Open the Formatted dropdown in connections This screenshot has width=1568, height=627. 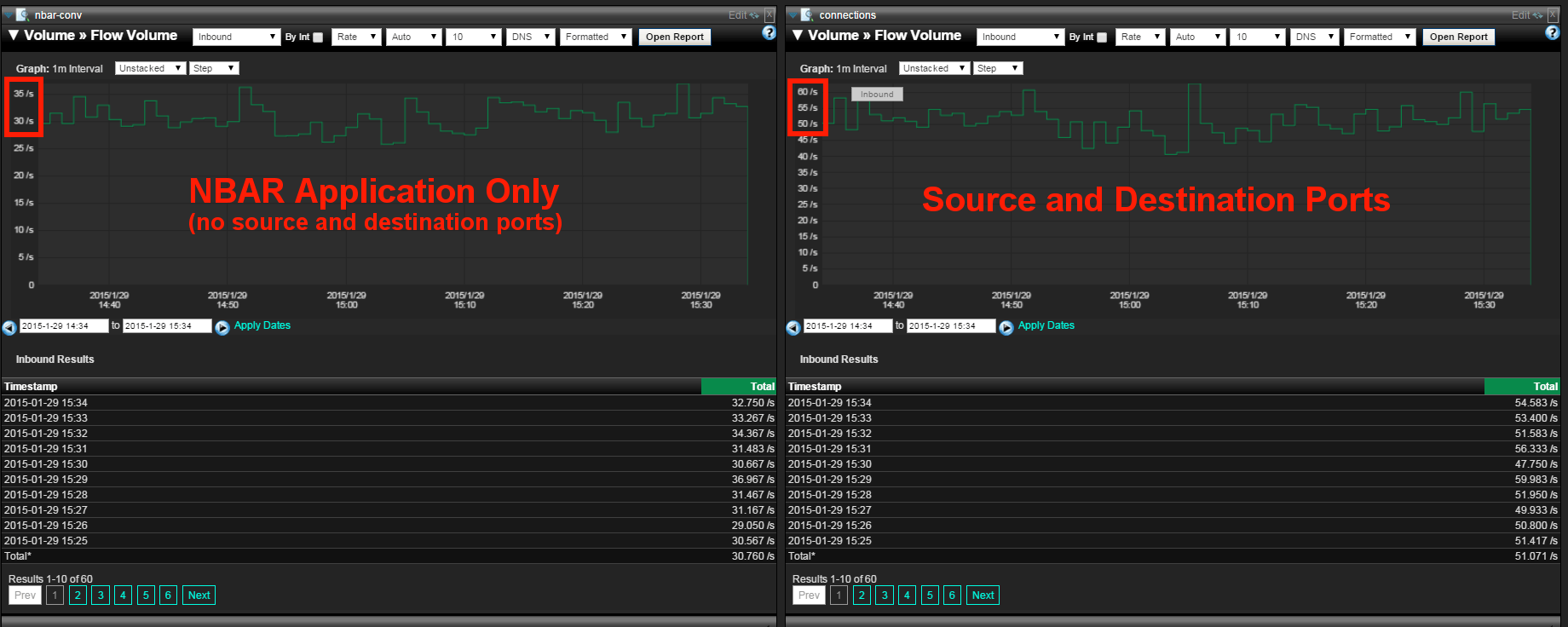click(x=1380, y=37)
